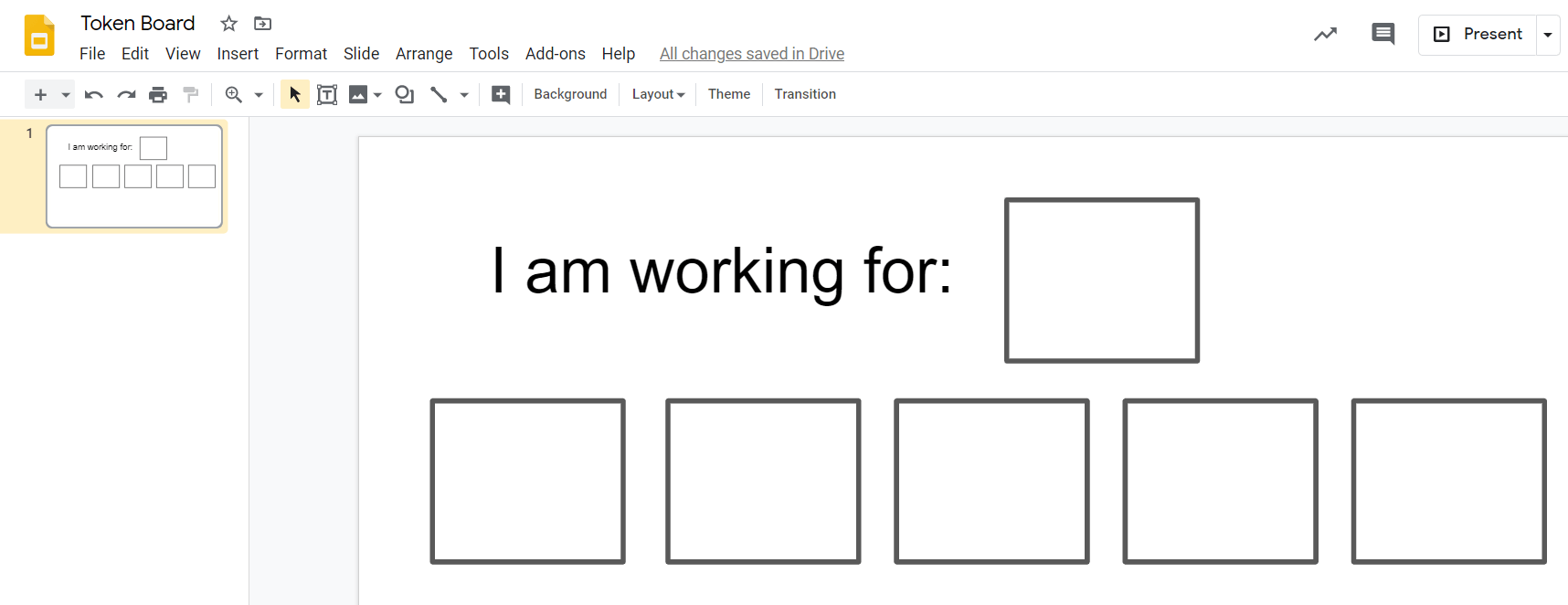Viewport: 1568px width, 605px height.
Task: Click the Redo icon
Action: pos(125,94)
